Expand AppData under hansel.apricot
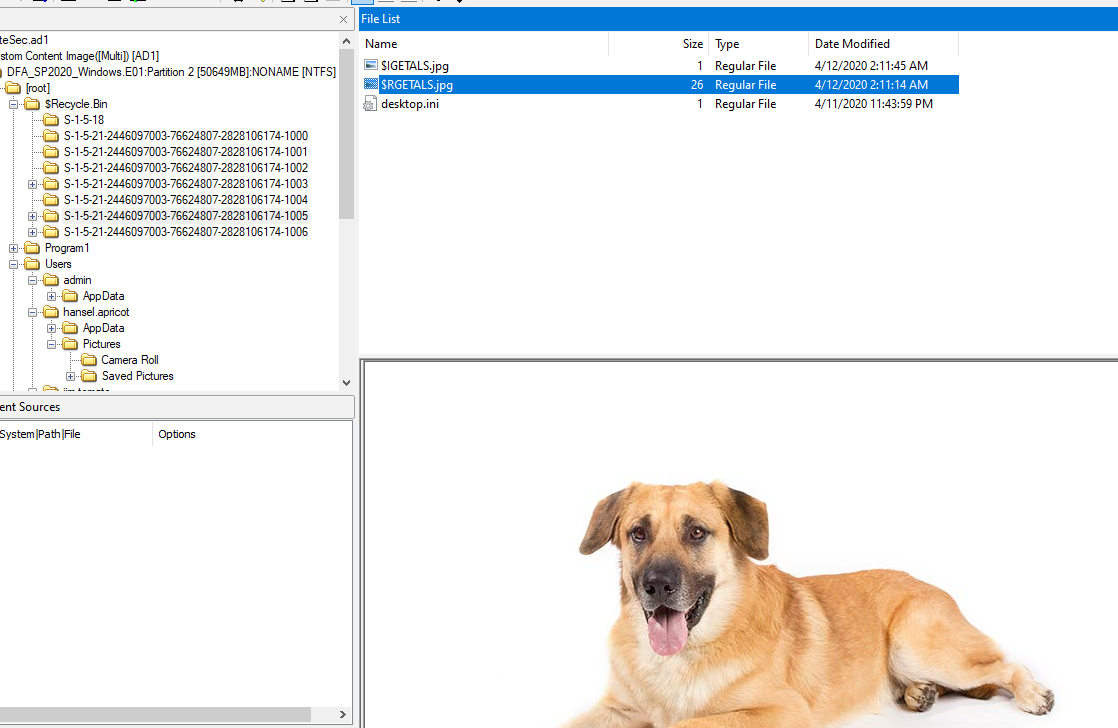The height and width of the screenshot is (728, 1118). [51, 328]
